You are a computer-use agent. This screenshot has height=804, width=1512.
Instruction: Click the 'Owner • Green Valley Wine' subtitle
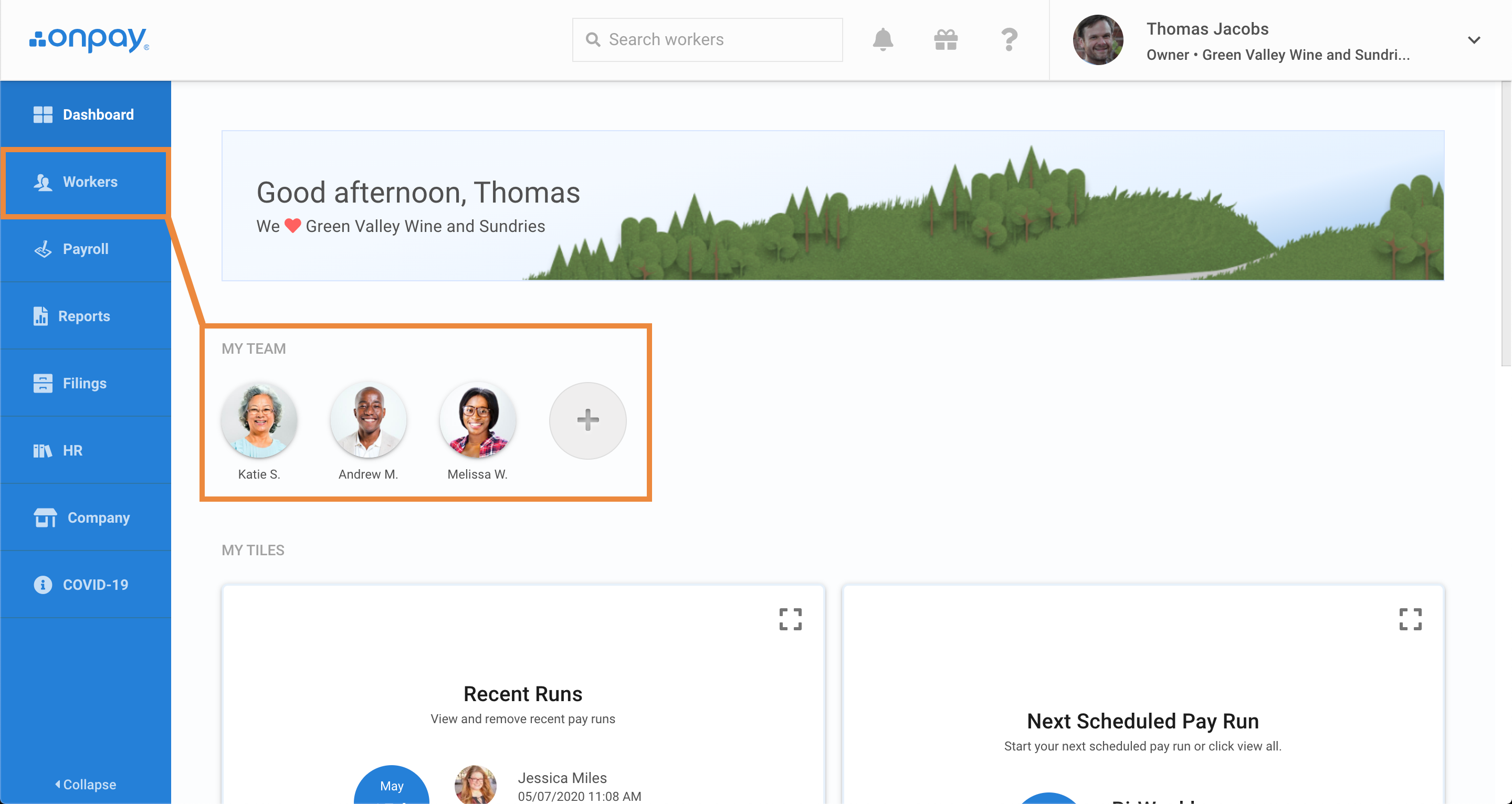[x=1278, y=55]
